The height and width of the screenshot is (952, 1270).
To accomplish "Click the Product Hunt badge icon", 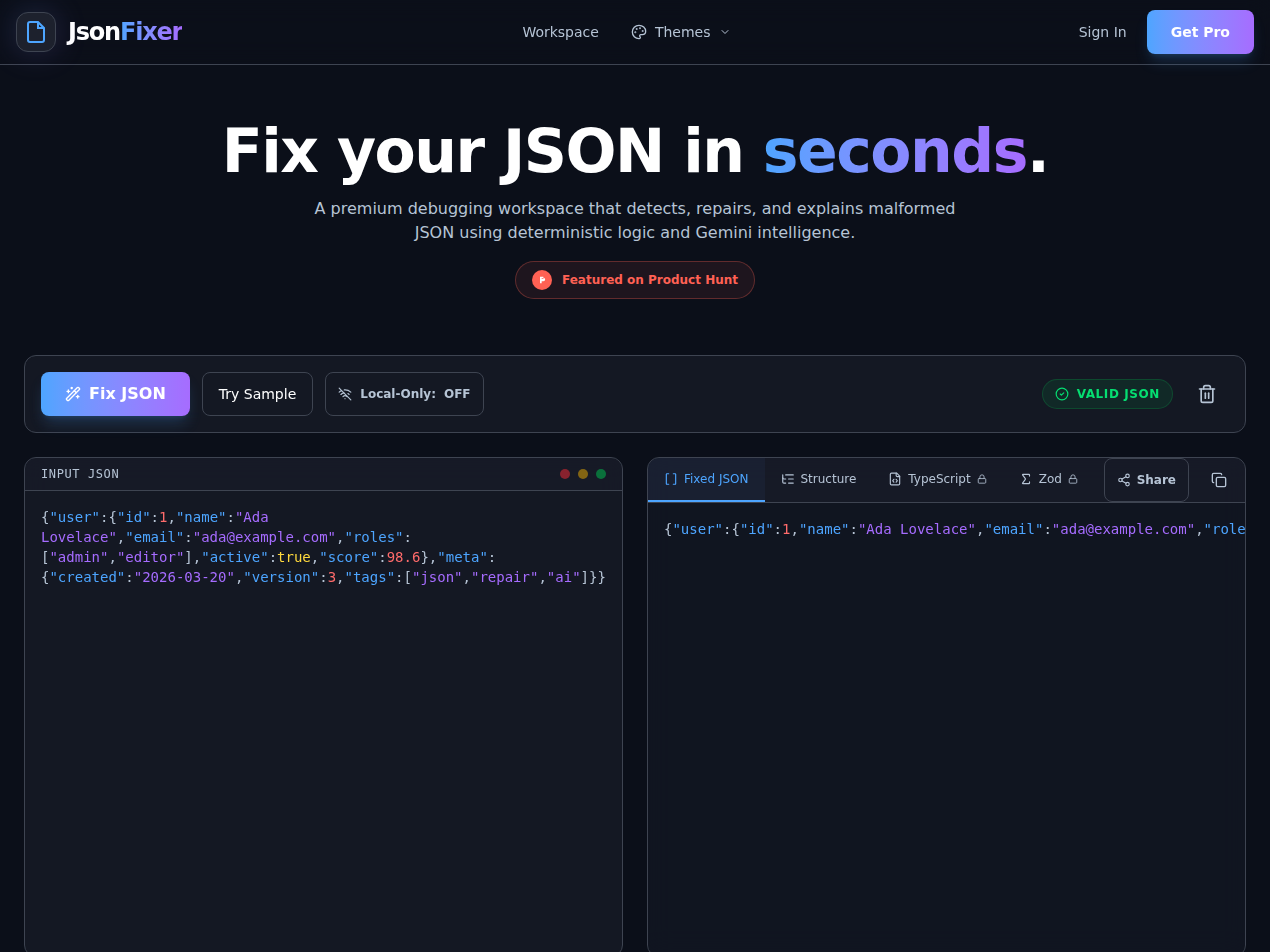I will 541,280.
